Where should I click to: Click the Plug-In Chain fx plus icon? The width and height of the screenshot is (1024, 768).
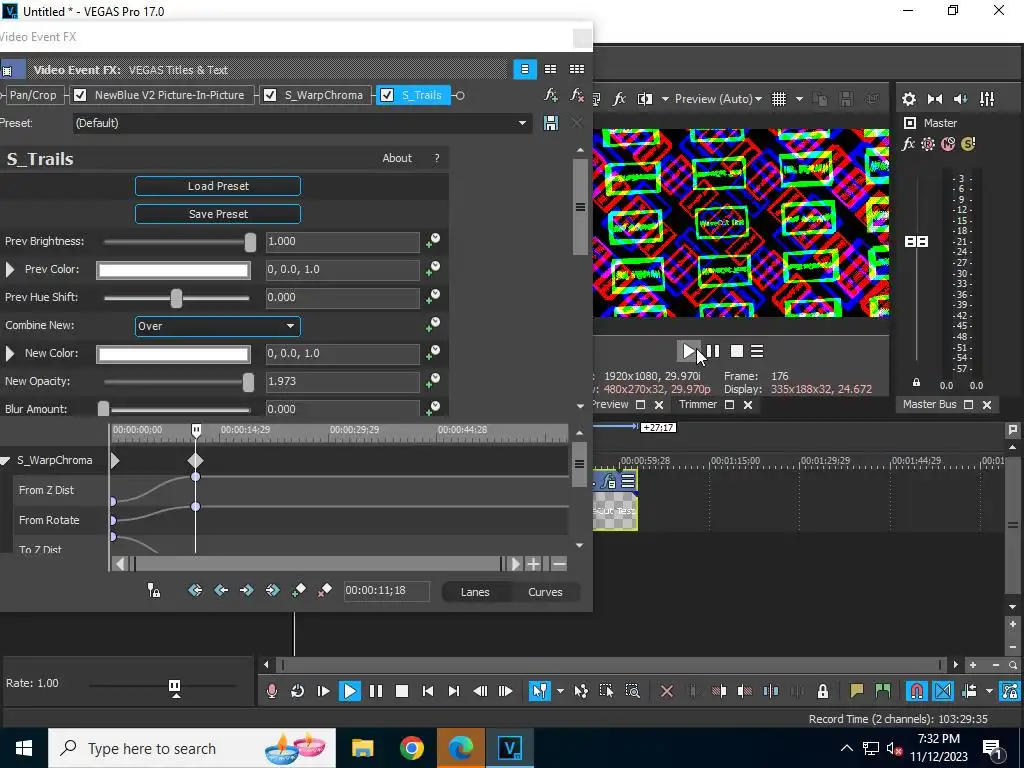[551, 95]
